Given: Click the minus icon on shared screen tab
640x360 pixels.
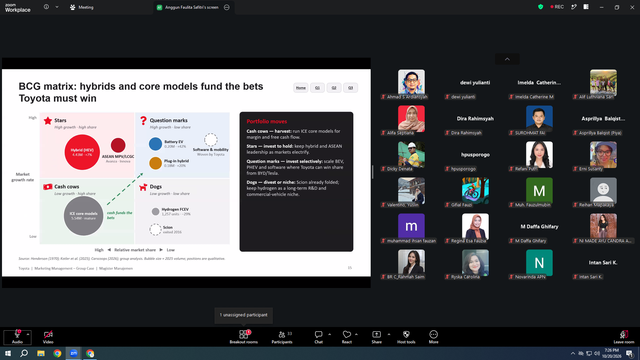Looking at the screenshot, I should click(227, 7).
